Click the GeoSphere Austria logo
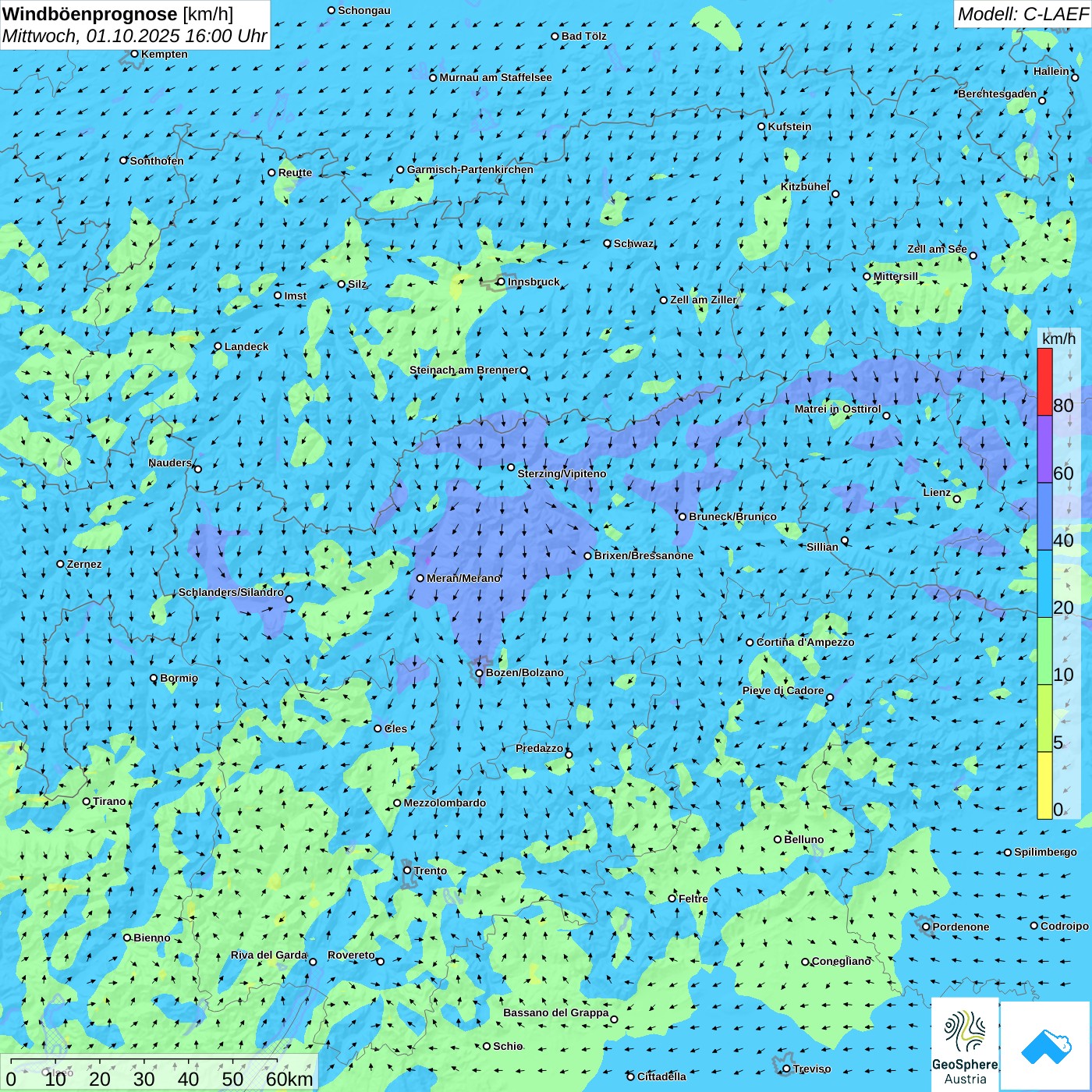Viewport: 1092px width, 1092px height. pyautogui.click(x=965, y=1046)
